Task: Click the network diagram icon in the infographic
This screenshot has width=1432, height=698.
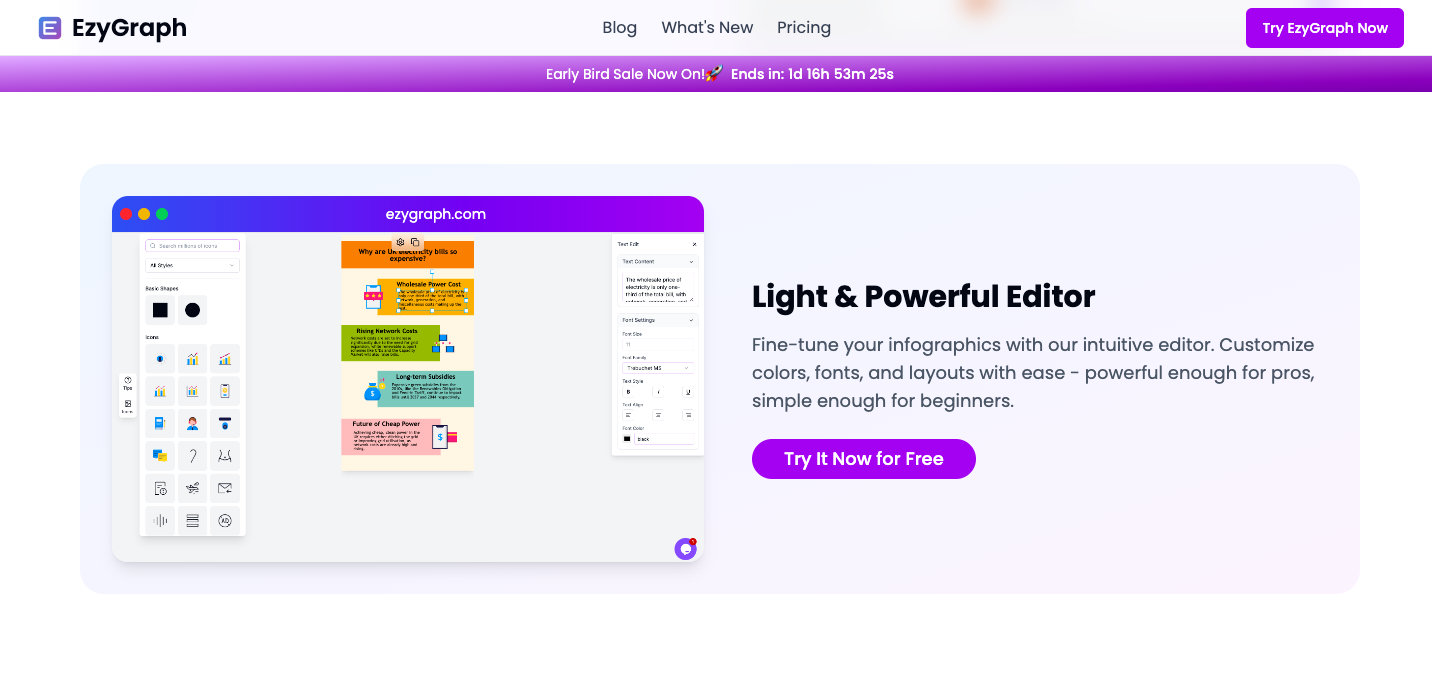Action: coord(444,344)
